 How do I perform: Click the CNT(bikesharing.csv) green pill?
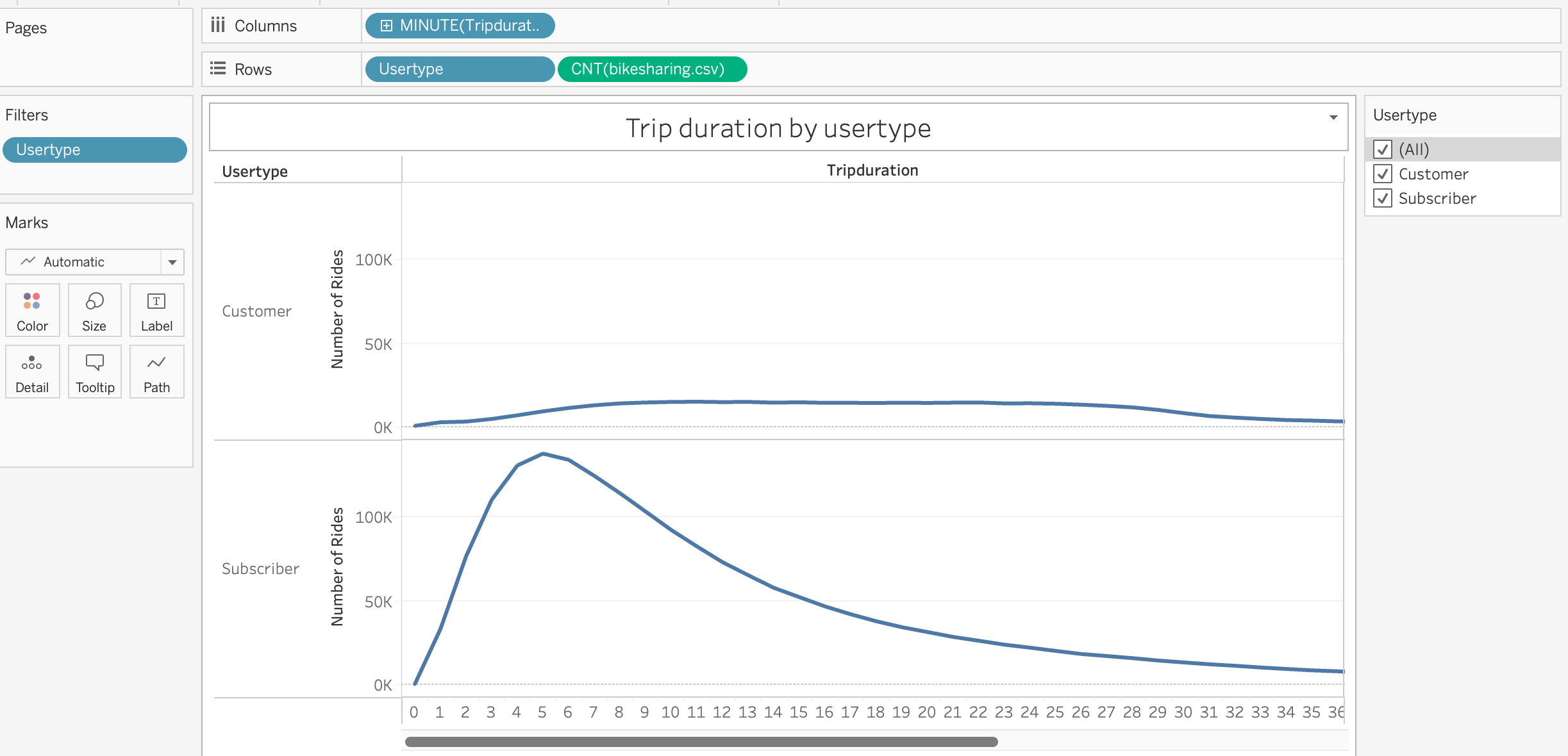point(651,69)
